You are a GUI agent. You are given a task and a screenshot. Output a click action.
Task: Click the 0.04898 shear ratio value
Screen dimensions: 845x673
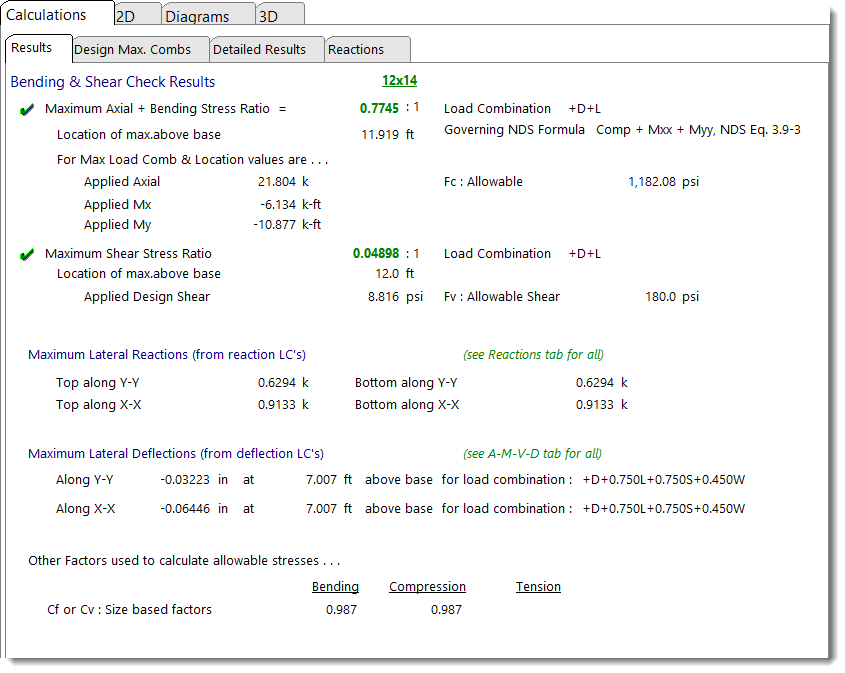pyautogui.click(x=375, y=253)
